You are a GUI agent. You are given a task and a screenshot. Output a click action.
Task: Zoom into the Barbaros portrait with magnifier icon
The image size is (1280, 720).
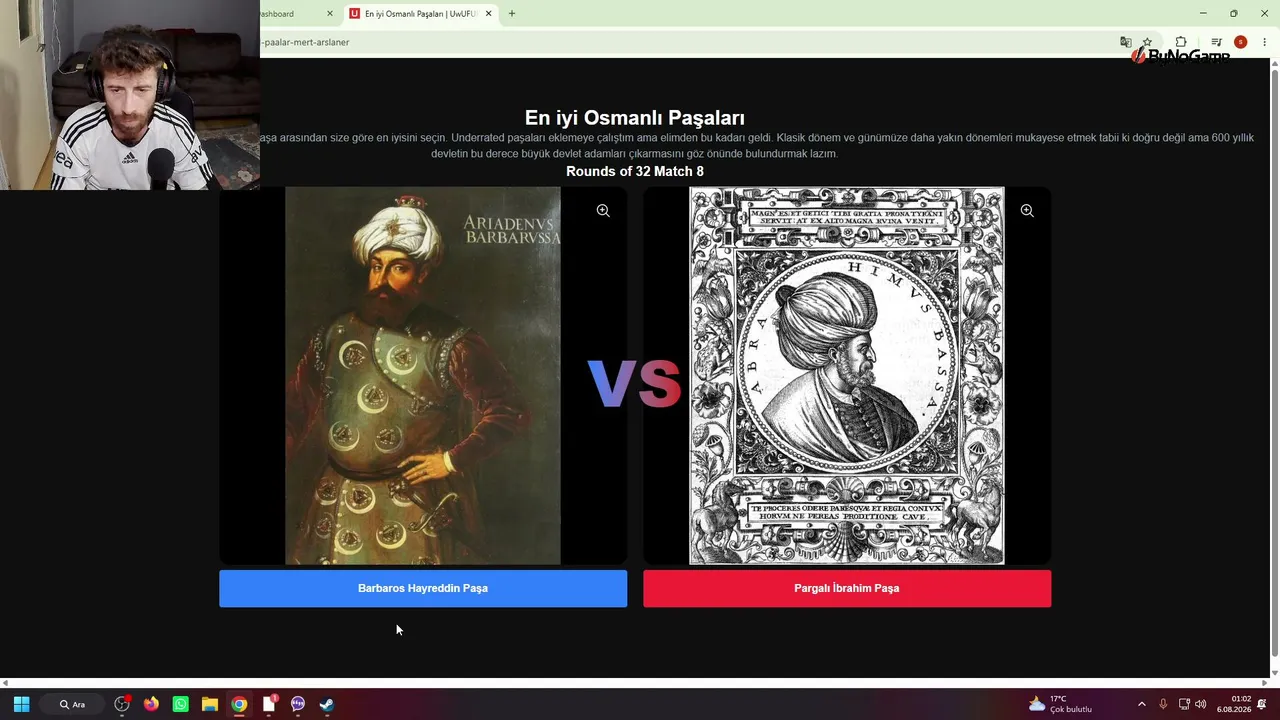tap(603, 211)
